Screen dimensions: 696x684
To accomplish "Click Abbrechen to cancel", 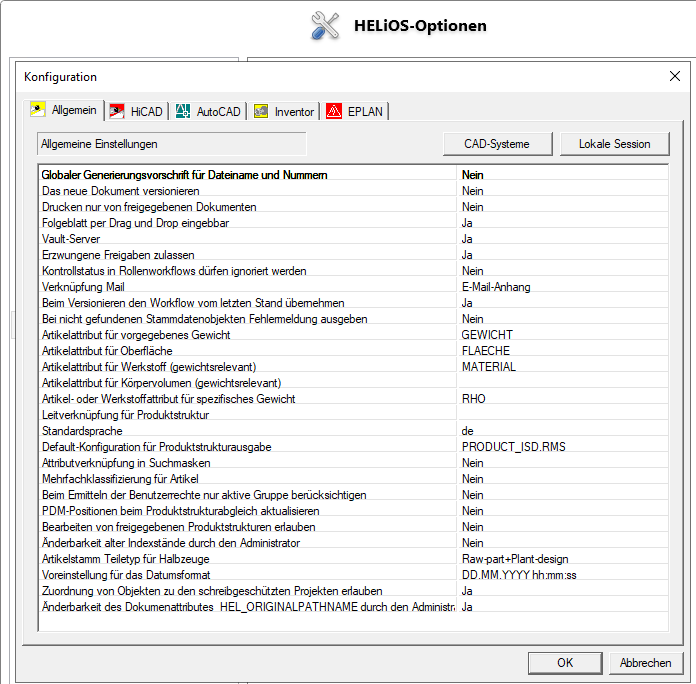I will click(645, 663).
